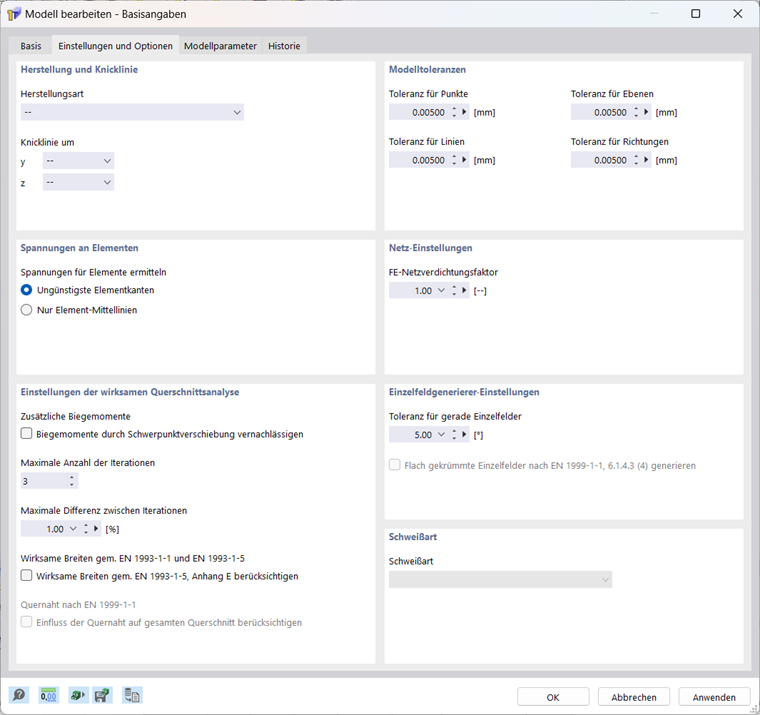The height and width of the screenshot is (715, 760).
Task: Adjust Toleranz für Richtungen spinner arrows
Action: coord(636,160)
